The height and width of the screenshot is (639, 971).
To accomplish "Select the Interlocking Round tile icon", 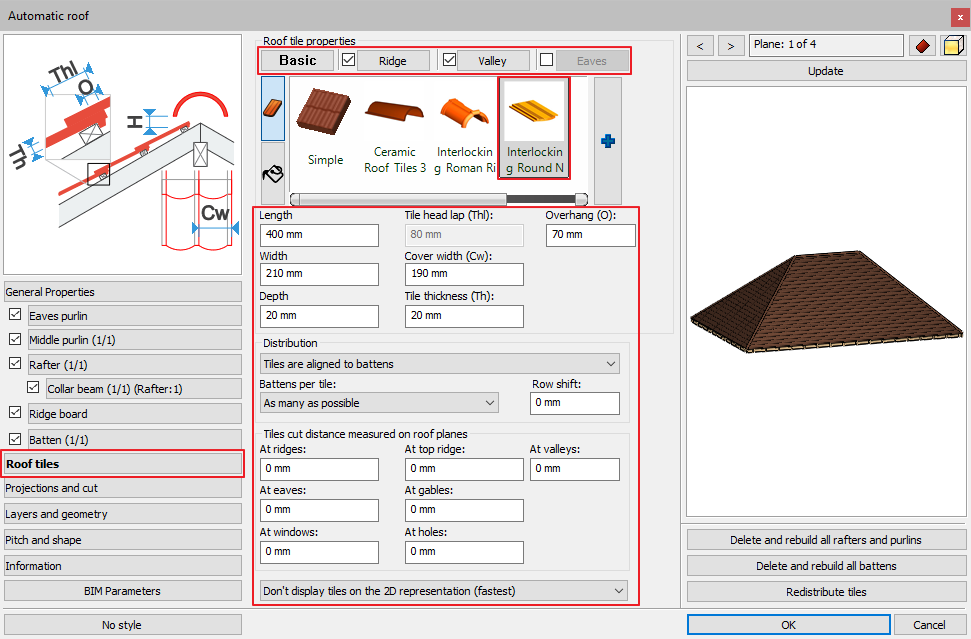I will [x=534, y=128].
